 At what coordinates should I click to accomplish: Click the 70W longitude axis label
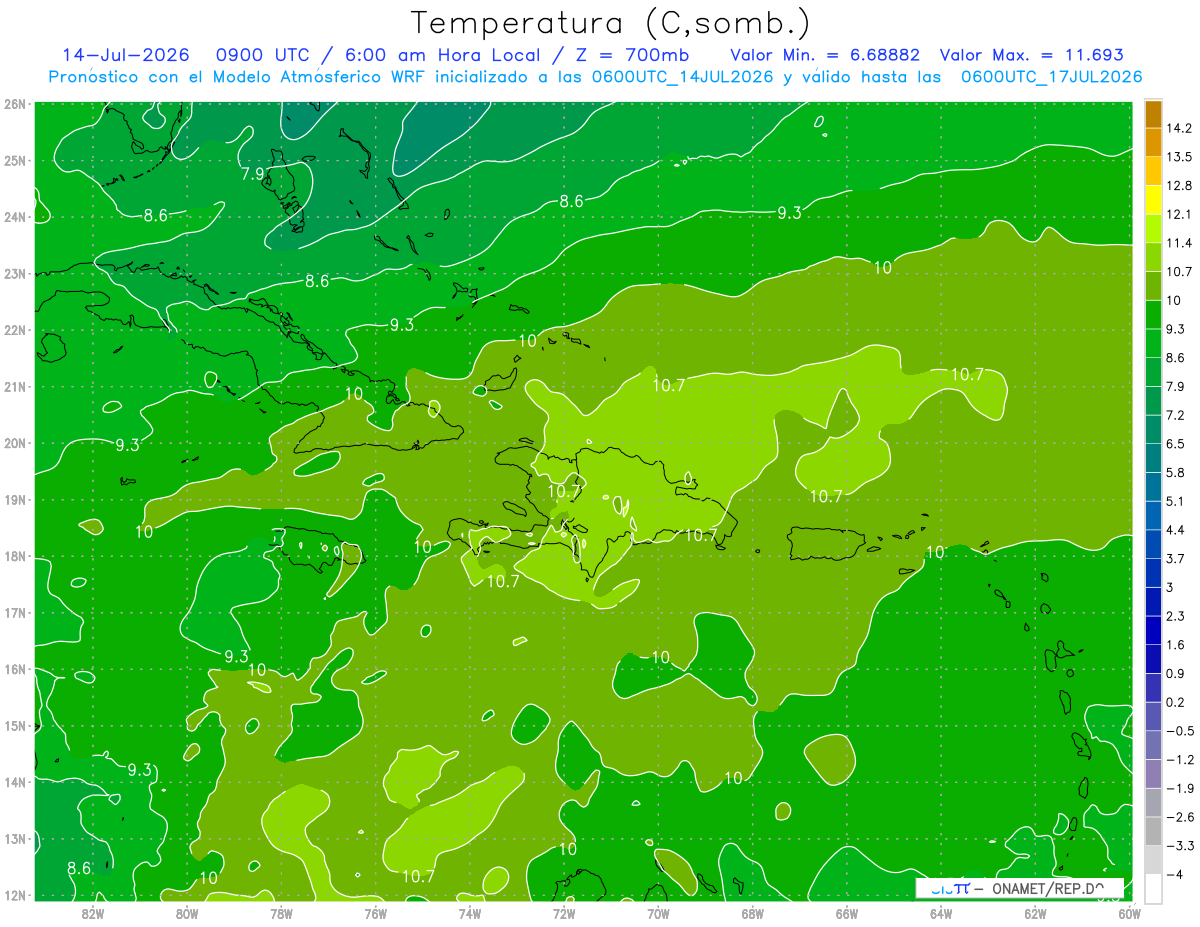pyautogui.click(x=658, y=913)
